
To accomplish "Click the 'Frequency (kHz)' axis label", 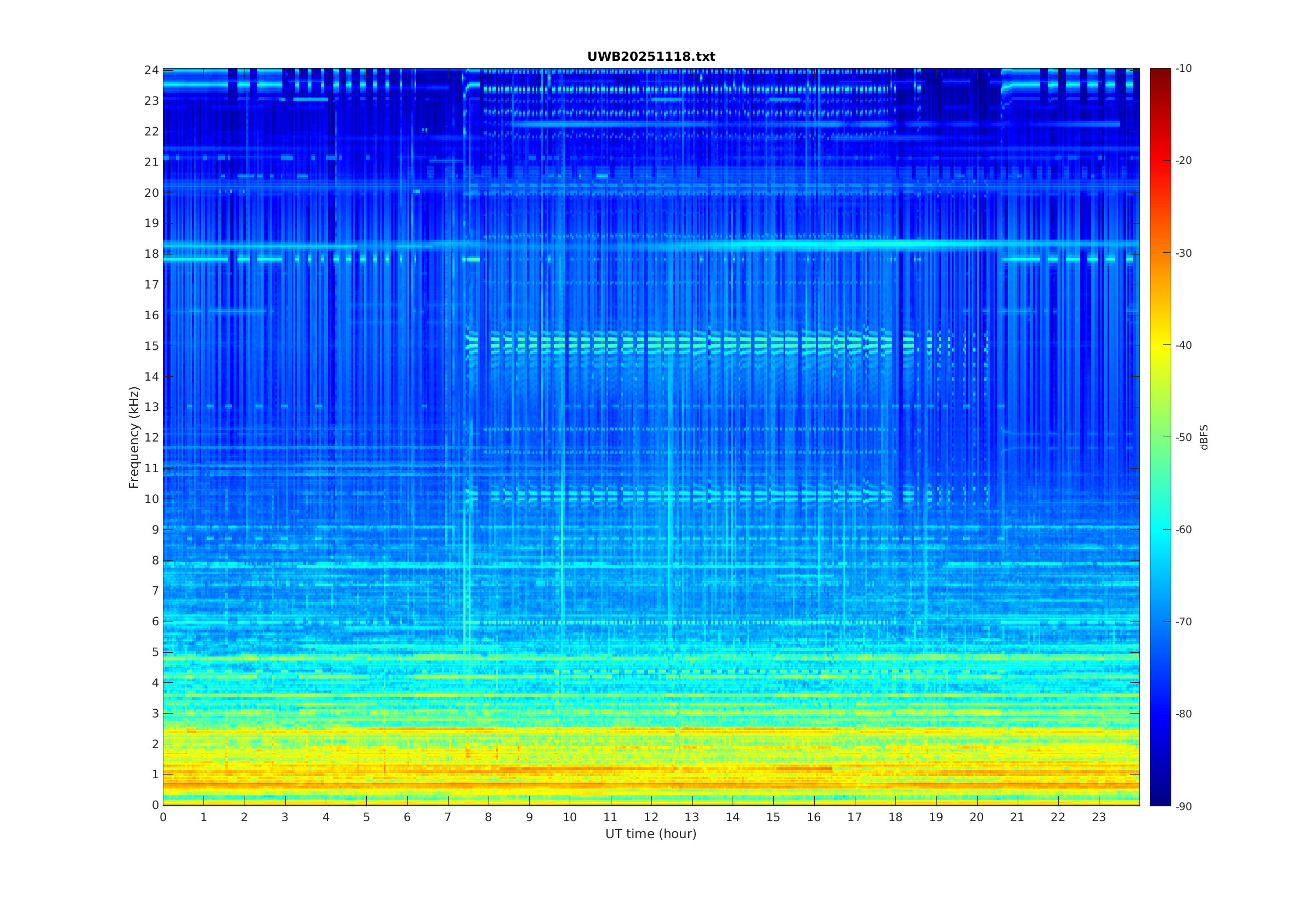I will 134,437.
